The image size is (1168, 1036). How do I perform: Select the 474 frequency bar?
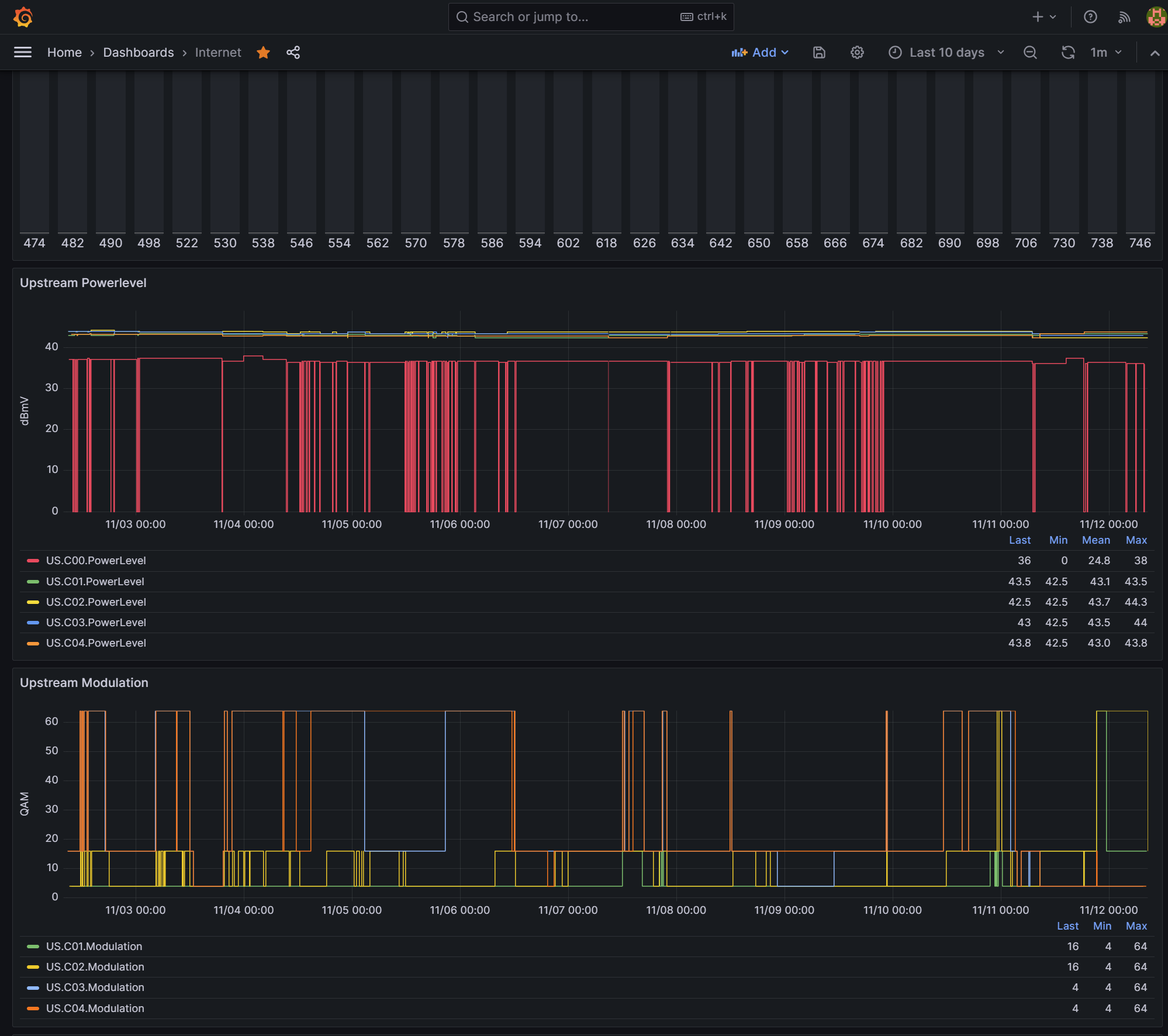[34, 153]
